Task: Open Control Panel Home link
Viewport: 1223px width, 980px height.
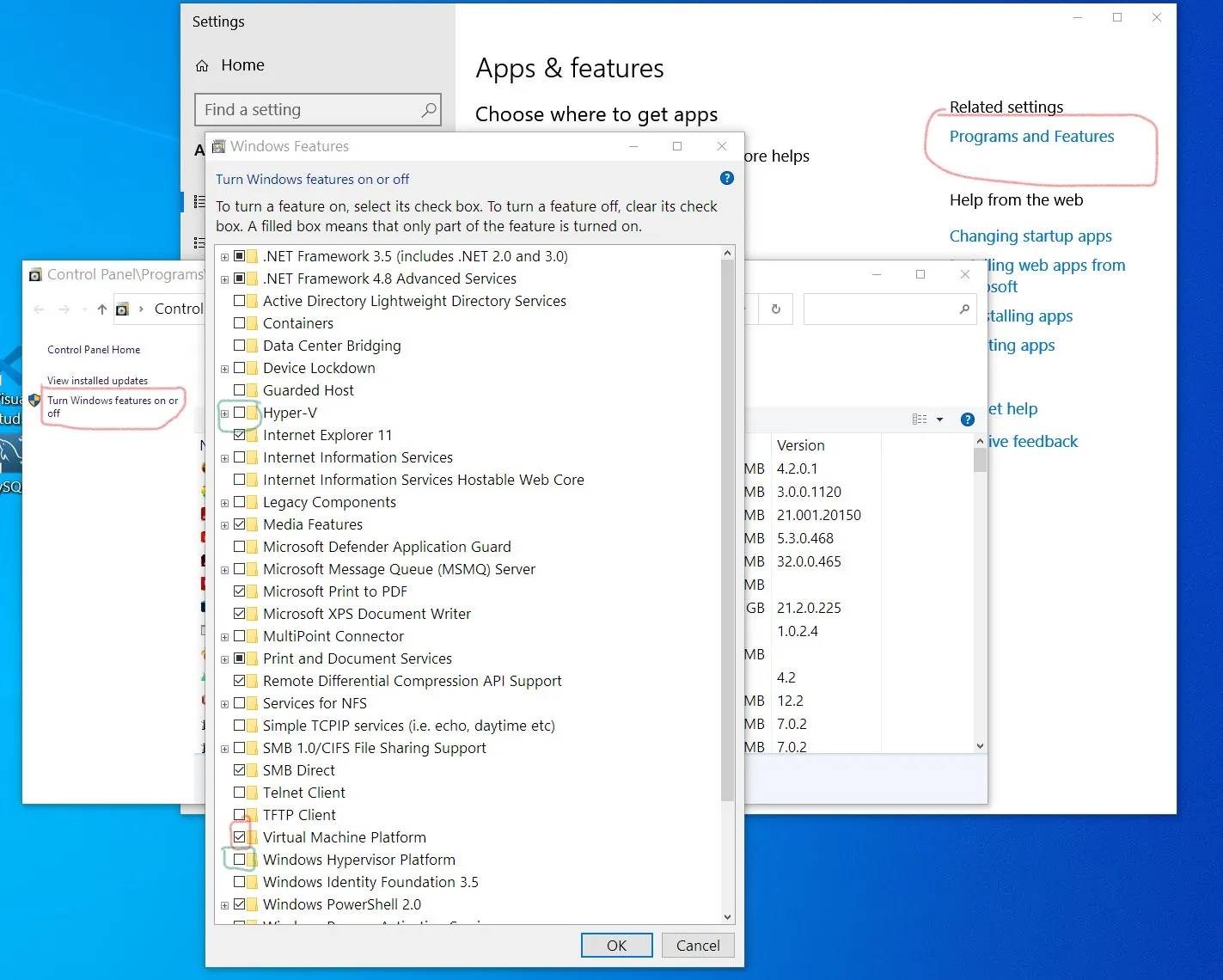Action: point(94,350)
